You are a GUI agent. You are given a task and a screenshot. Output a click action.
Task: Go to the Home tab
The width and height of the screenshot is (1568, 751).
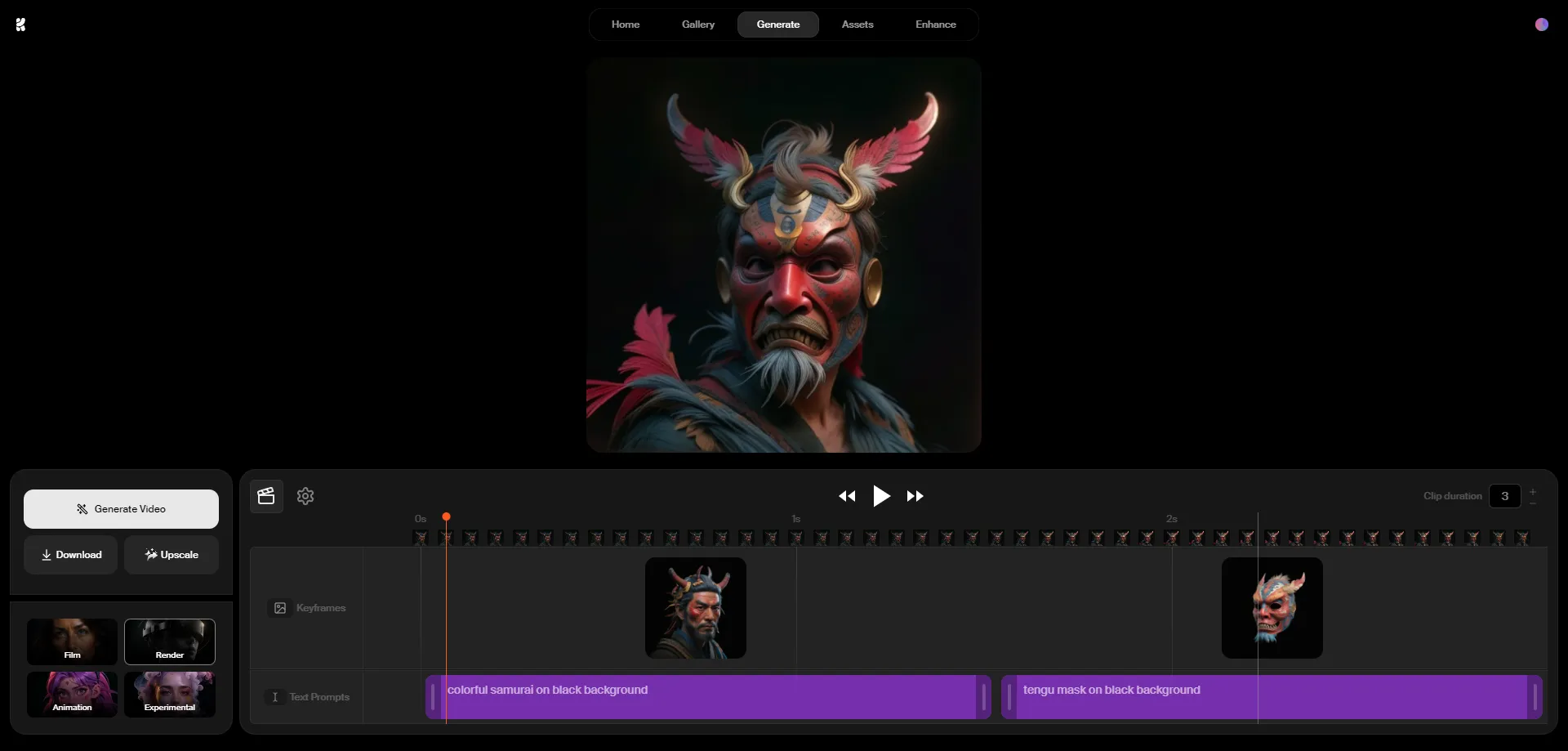626,25
